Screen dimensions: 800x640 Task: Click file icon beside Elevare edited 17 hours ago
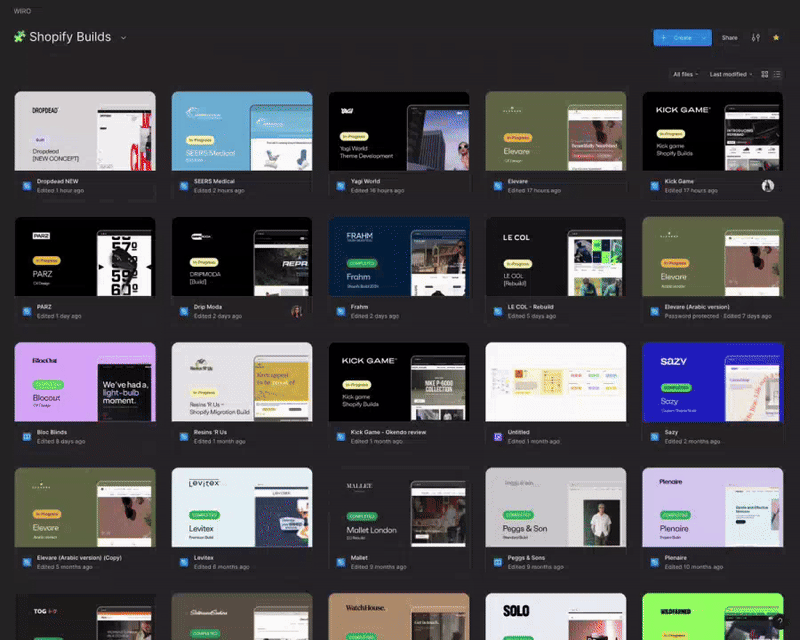tap(498, 186)
